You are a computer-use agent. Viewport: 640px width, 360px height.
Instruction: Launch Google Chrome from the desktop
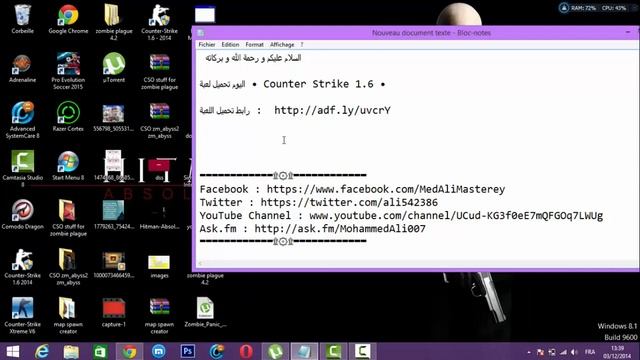click(x=68, y=20)
